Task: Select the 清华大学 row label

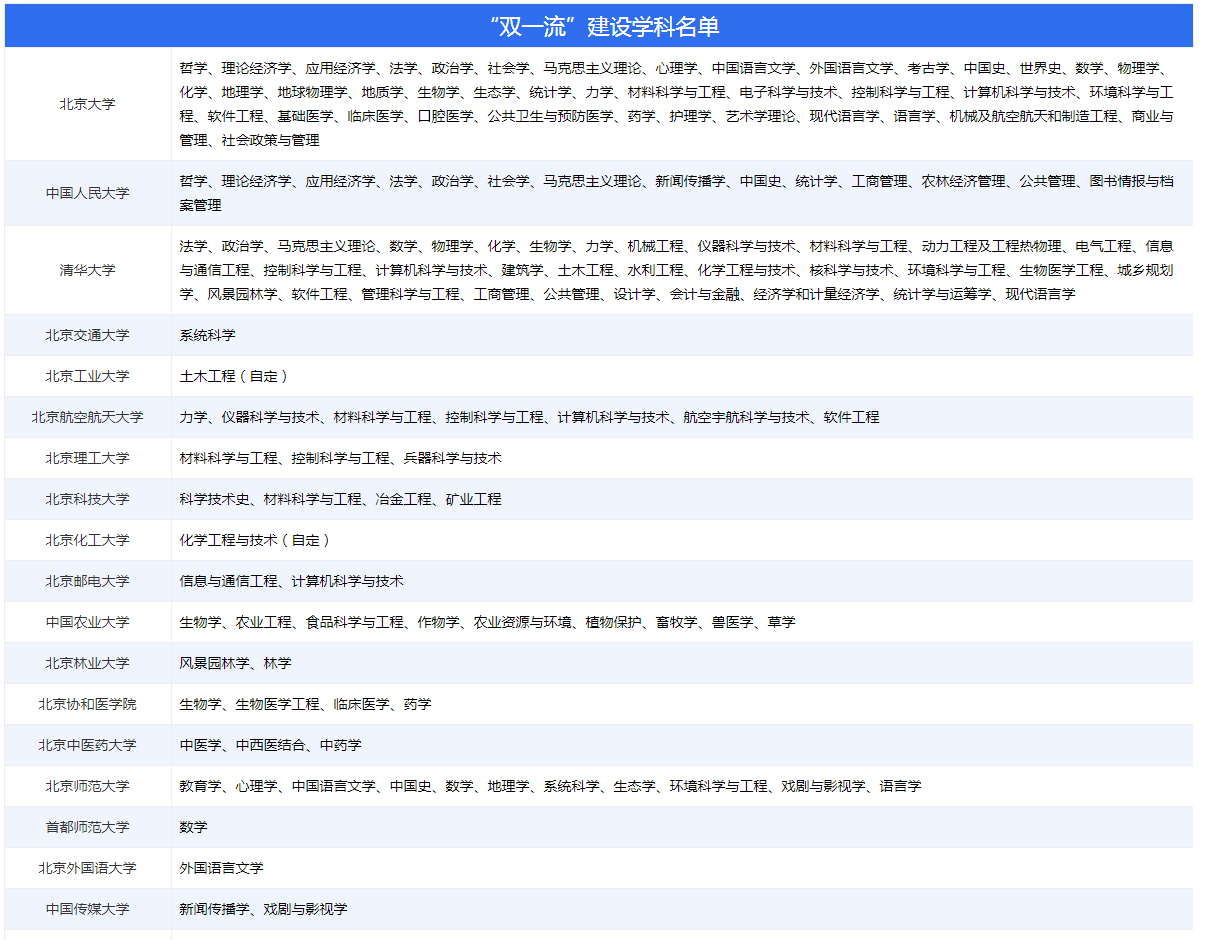Action: point(87,270)
